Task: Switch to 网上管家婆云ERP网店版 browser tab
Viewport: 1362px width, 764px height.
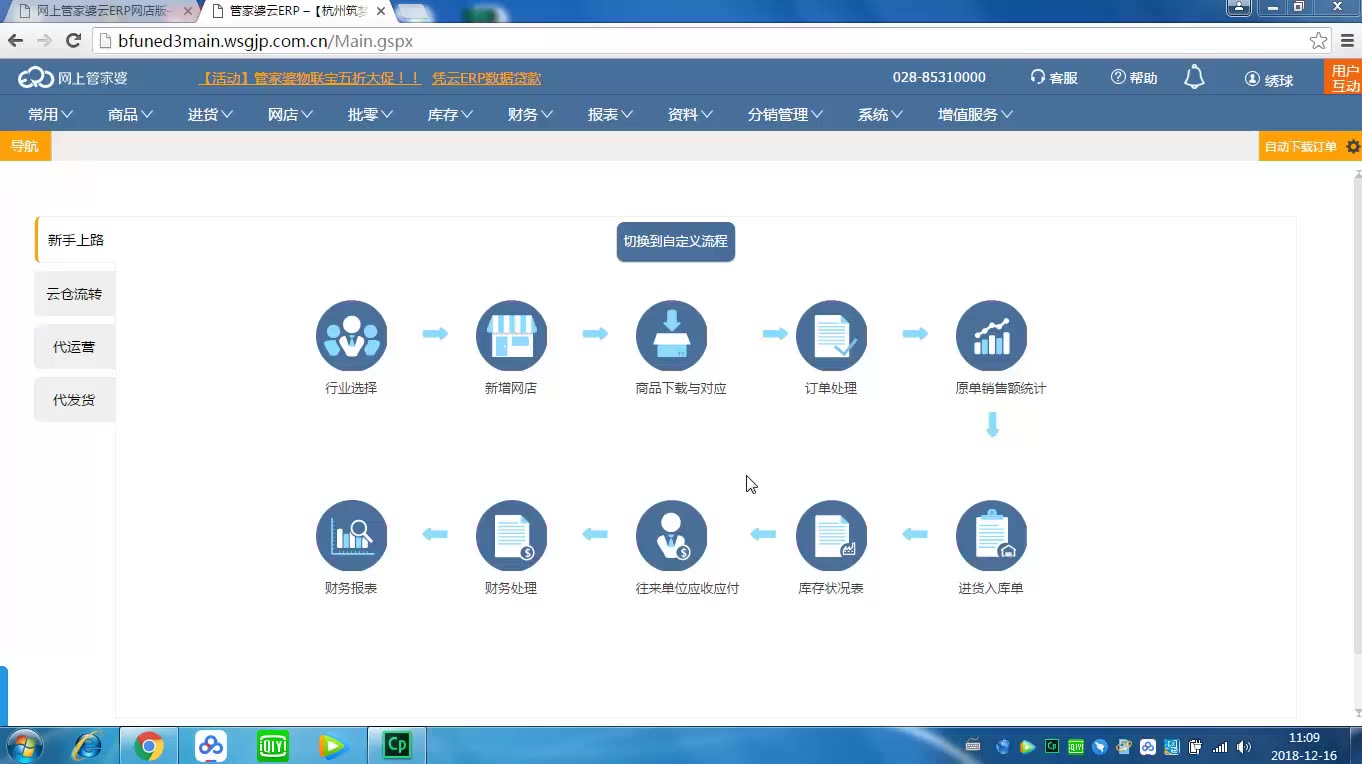Action: (102, 11)
